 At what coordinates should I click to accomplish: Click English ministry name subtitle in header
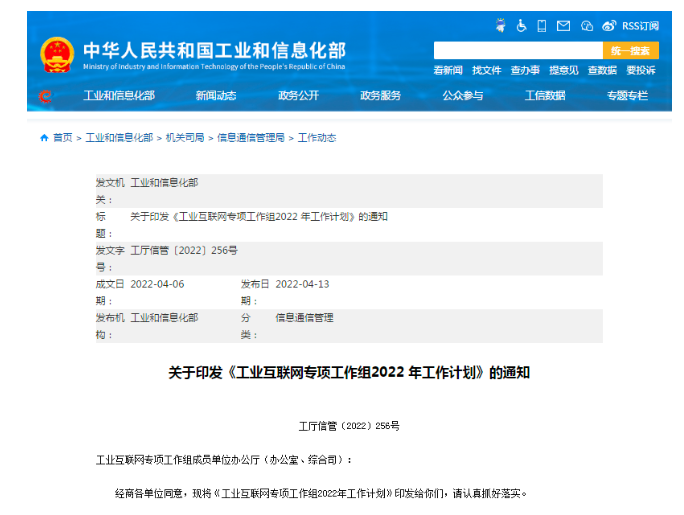(x=214, y=67)
